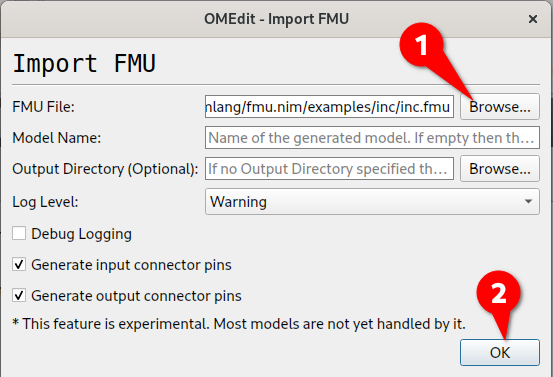Screen dimensions: 553x377
Task: Click the 'Generate input connector pins' label text
Action: coord(131,265)
